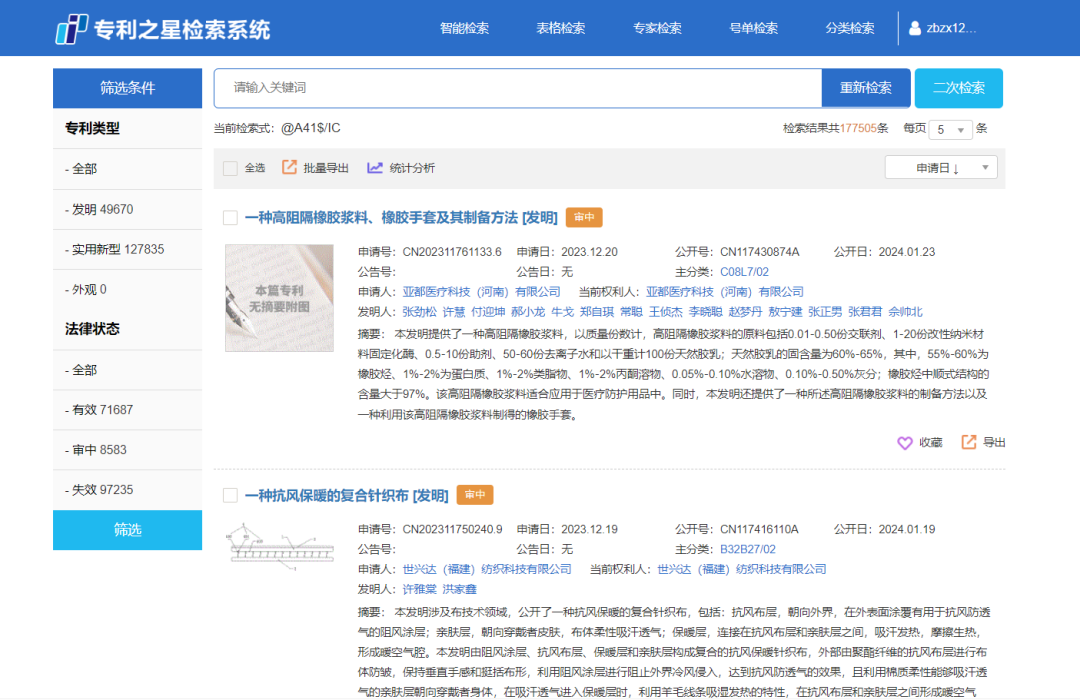Click the batch export (批量导出) icon
This screenshot has height=700, width=1080.
289,167
